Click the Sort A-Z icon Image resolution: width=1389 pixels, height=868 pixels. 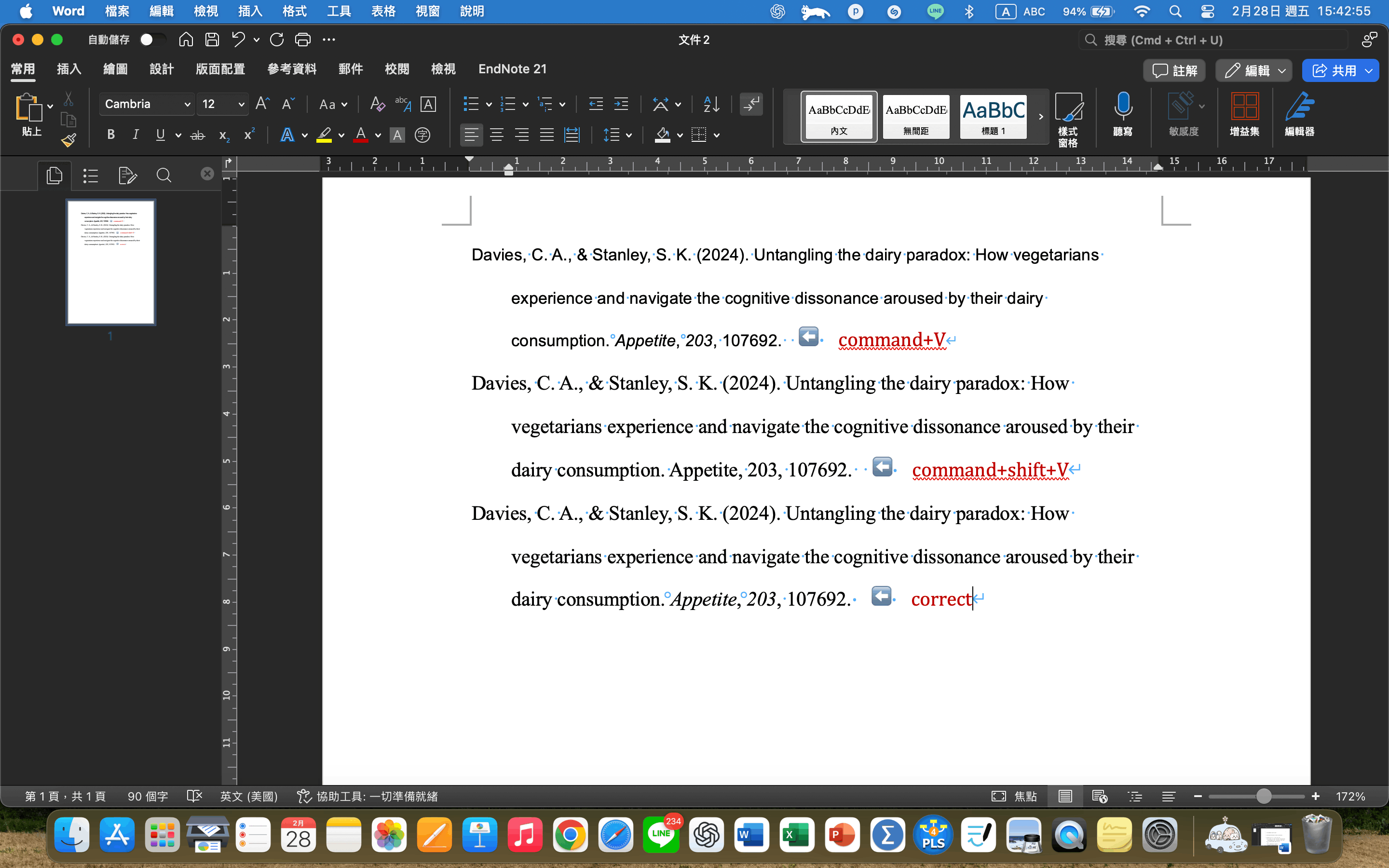[x=711, y=104]
